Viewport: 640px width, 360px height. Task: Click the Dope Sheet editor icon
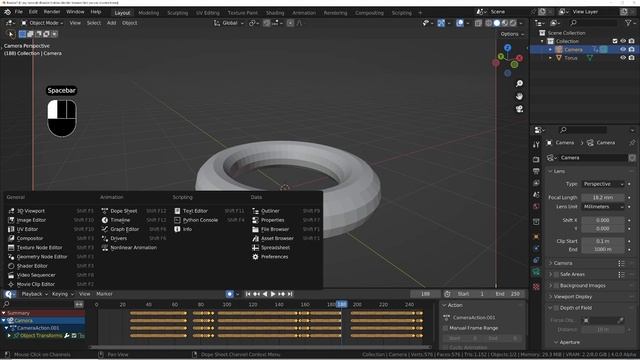tap(105, 211)
